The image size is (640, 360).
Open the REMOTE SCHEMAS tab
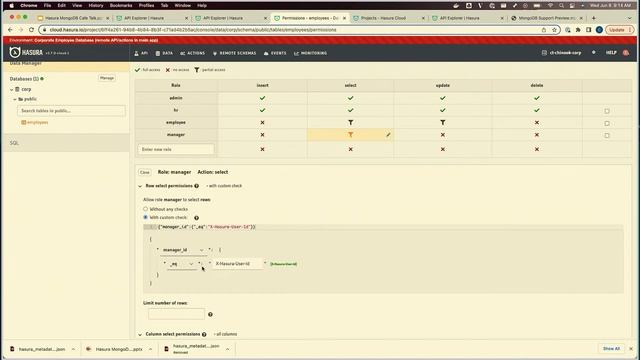(234, 53)
